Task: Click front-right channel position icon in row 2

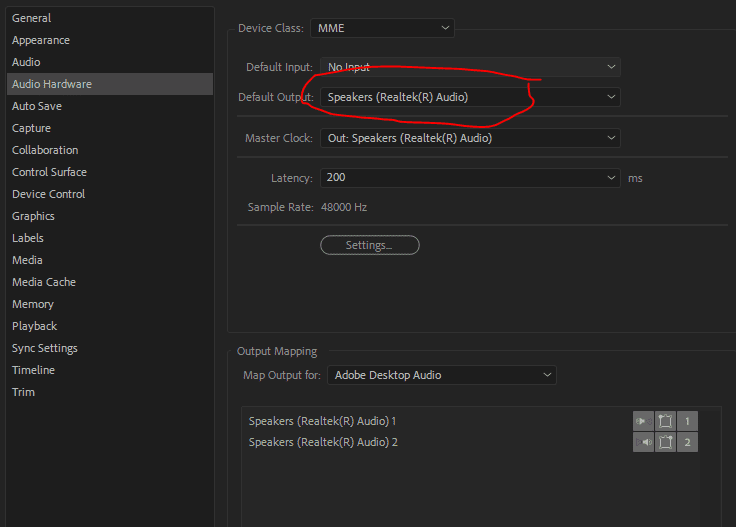Action: (665, 442)
